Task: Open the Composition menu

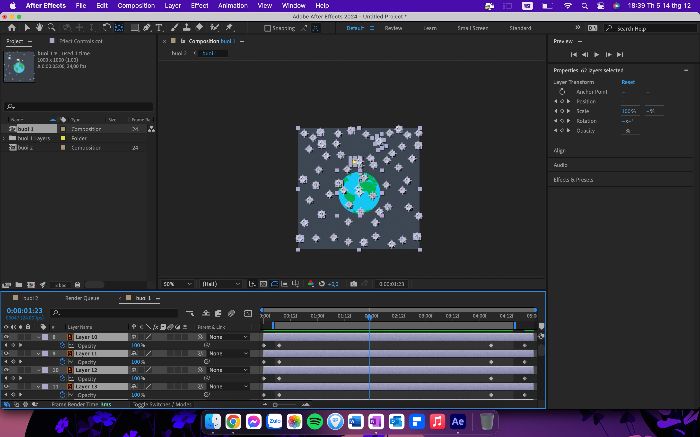Action: [x=136, y=6]
